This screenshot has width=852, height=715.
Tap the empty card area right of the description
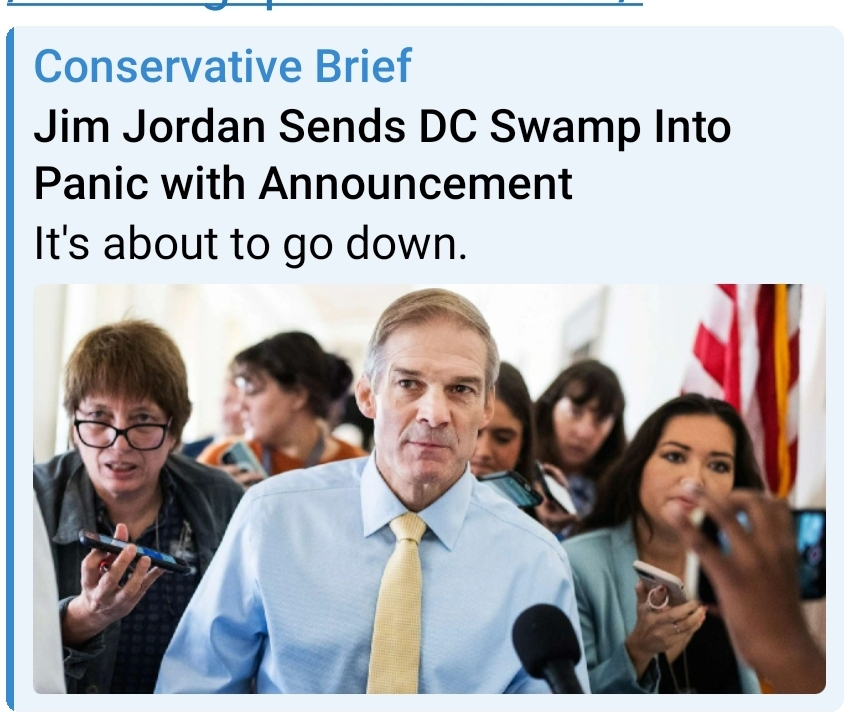tap(647, 243)
